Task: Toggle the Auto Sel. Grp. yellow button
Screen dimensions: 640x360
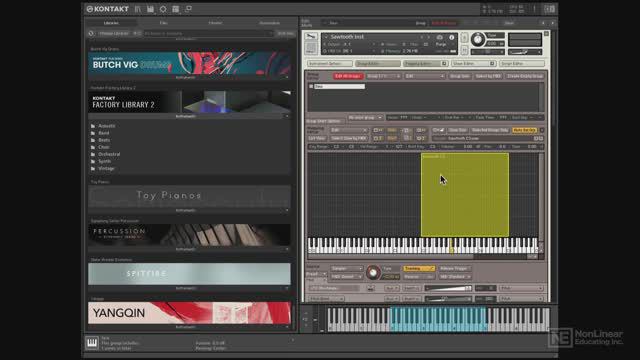Action: click(524, 130)
